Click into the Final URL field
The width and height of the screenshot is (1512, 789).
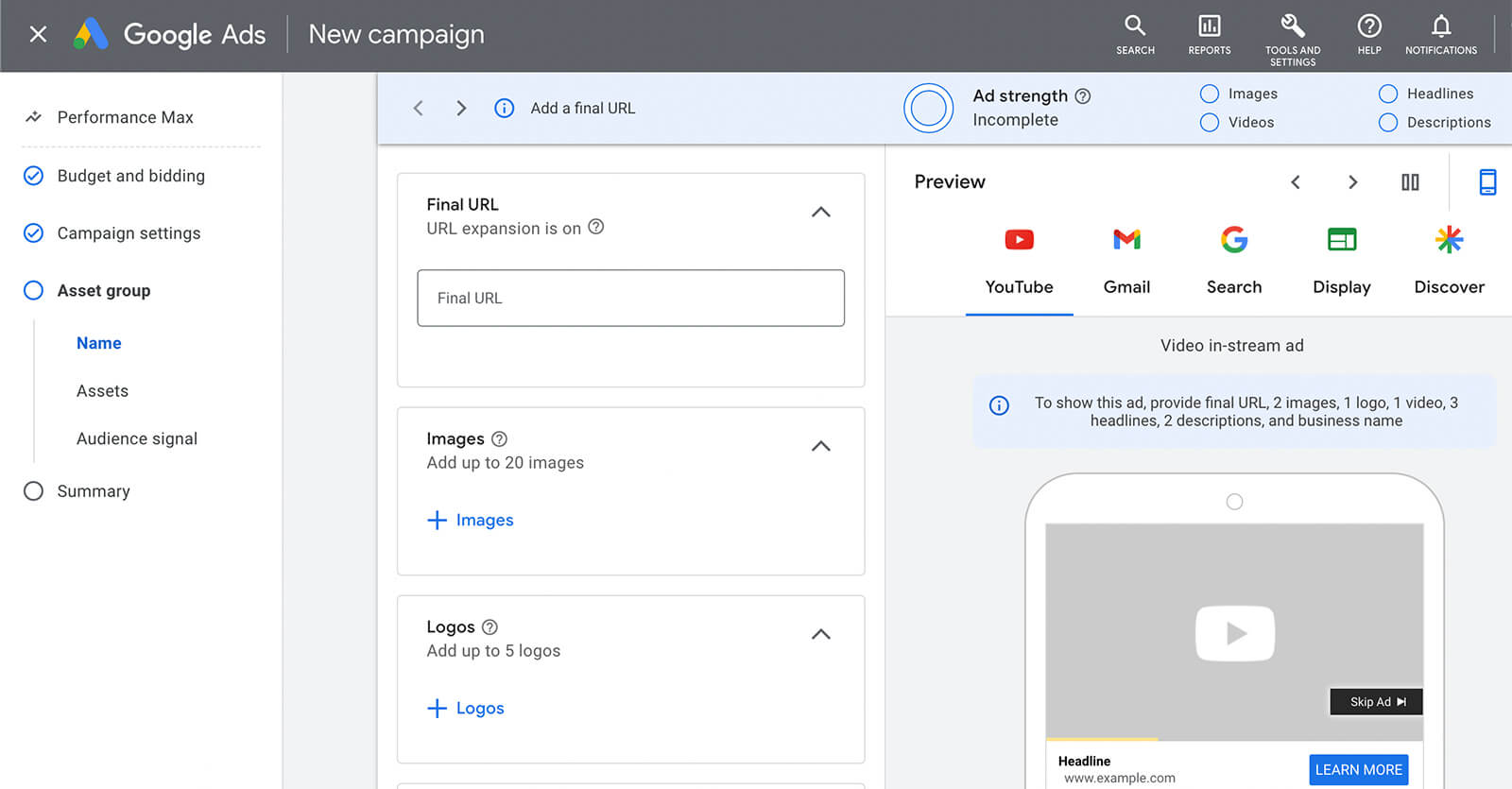pos(630,299)
